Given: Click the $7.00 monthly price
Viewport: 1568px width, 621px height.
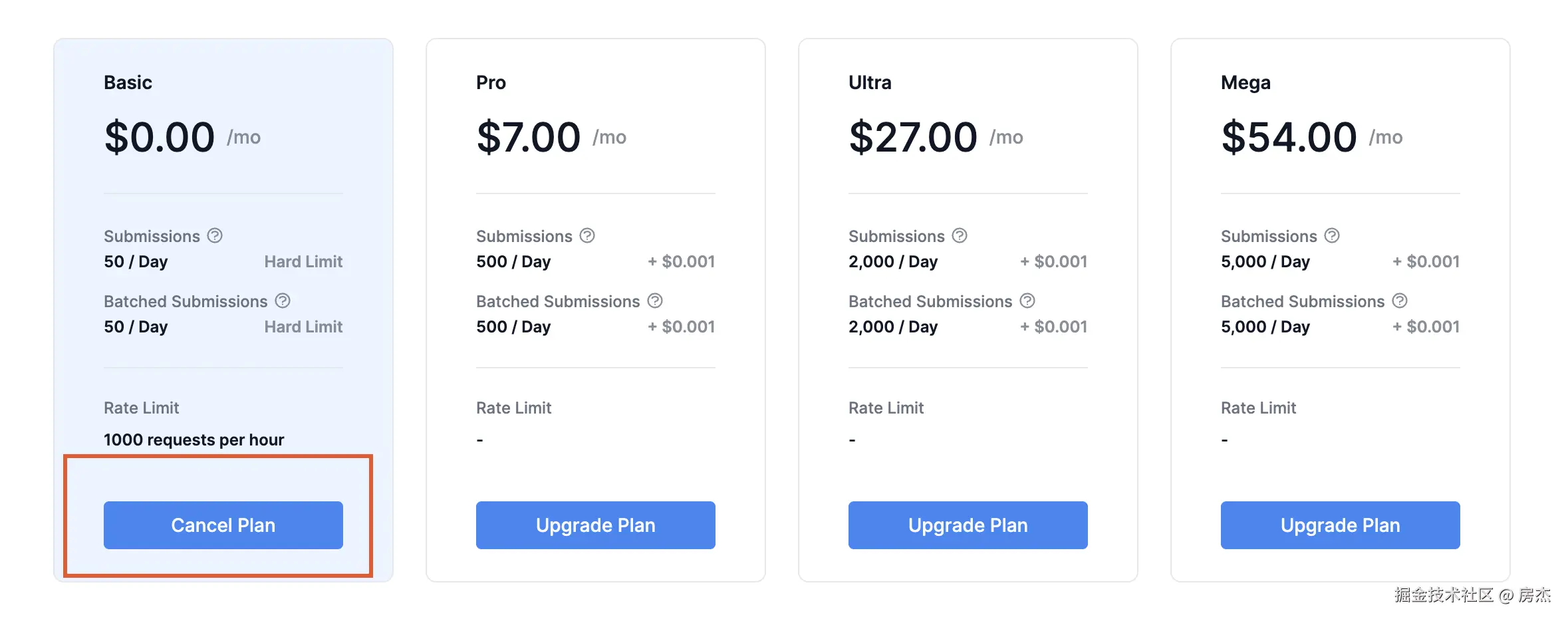Looking at the screenshot, I should pyautogui.click(x=529, y=137).
